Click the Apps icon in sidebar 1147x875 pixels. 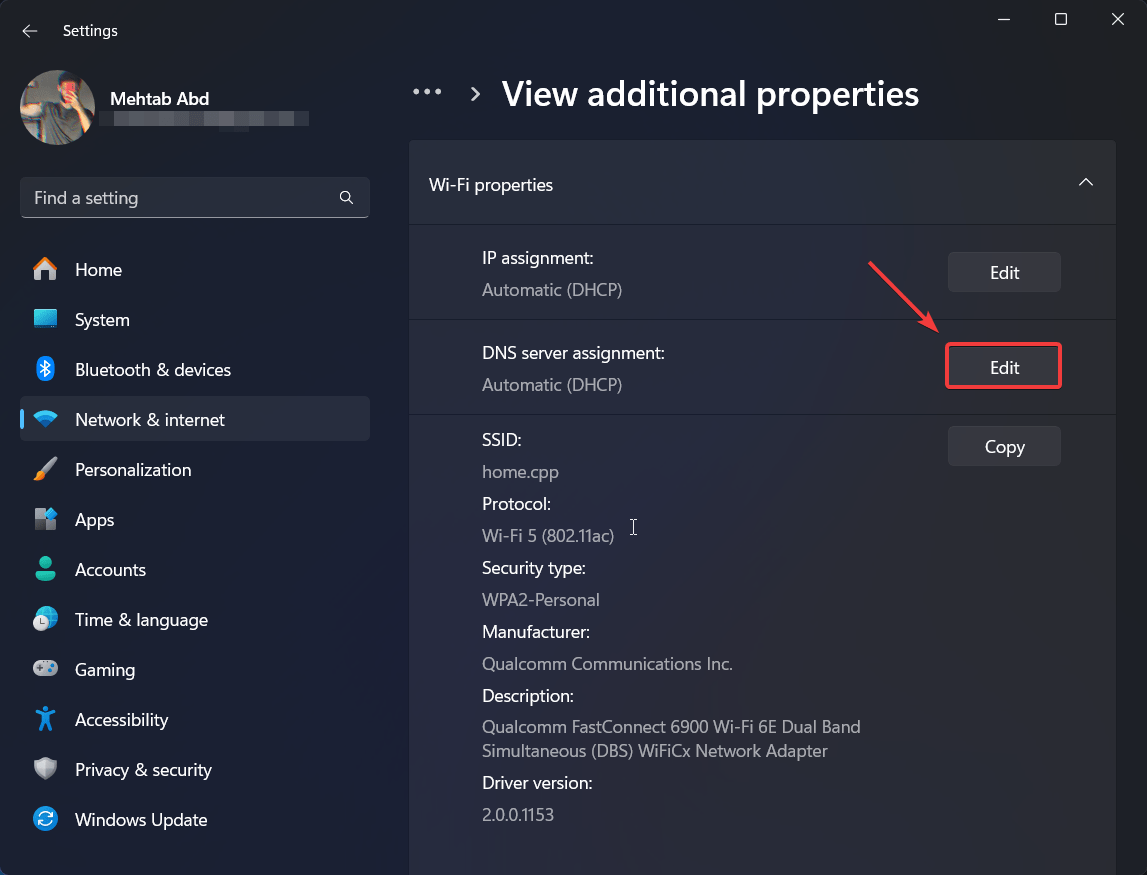coord(45,519)
